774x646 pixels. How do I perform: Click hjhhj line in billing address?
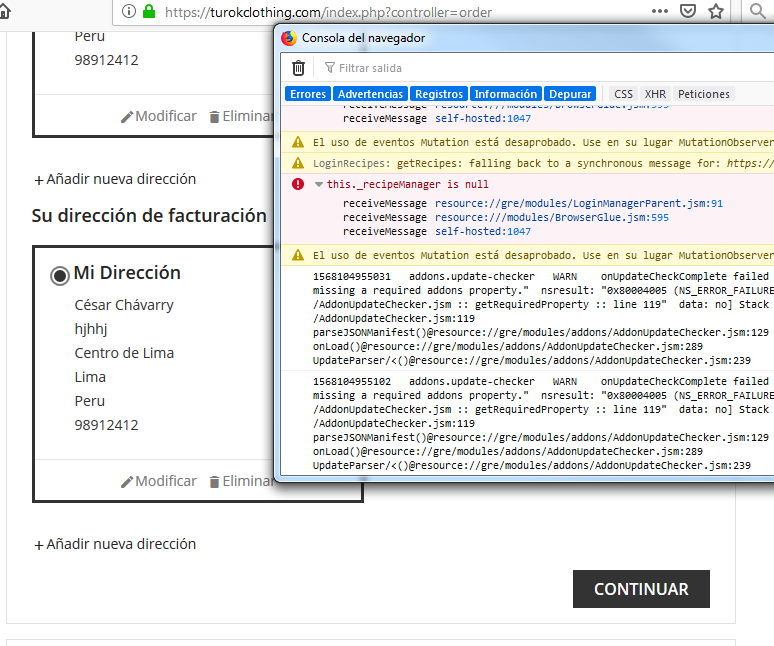point(91,329)
